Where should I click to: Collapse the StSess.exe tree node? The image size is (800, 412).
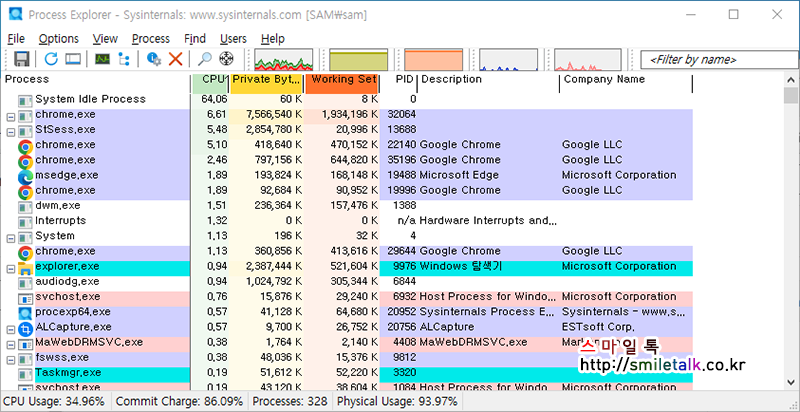11,132
